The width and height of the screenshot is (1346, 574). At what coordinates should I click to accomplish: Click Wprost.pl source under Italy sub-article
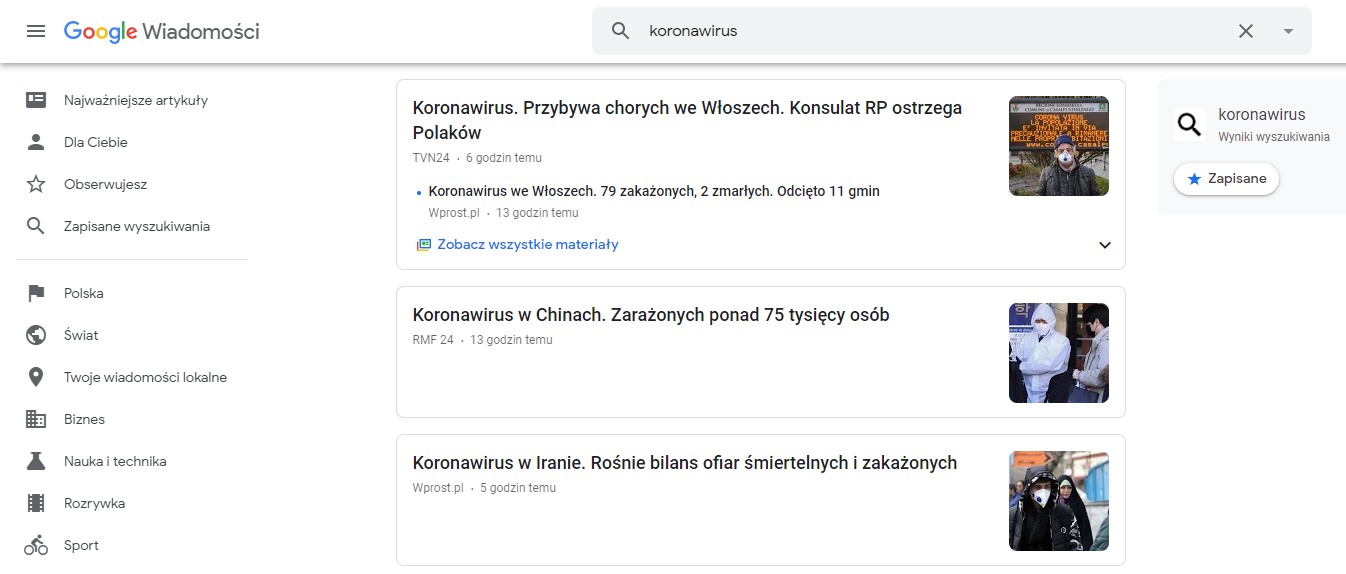point(454,213)
